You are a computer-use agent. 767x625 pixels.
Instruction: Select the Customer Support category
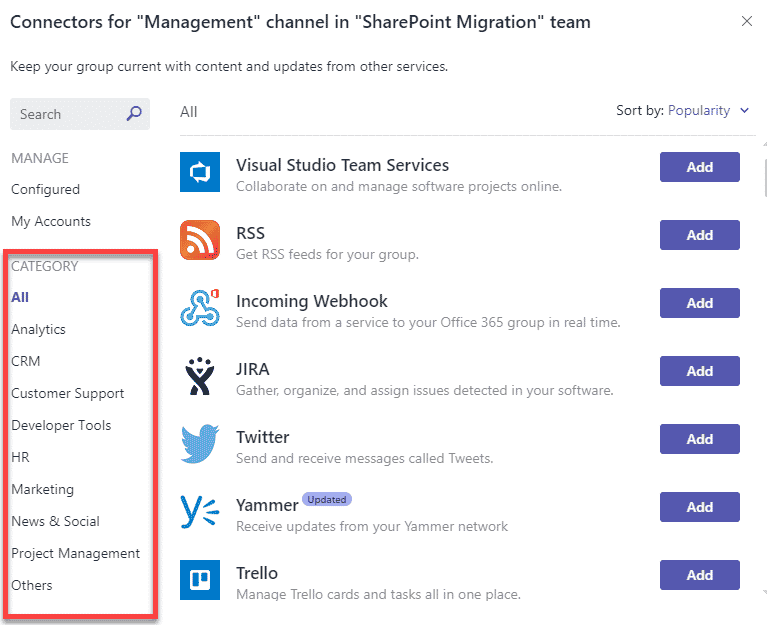(68, 393)
